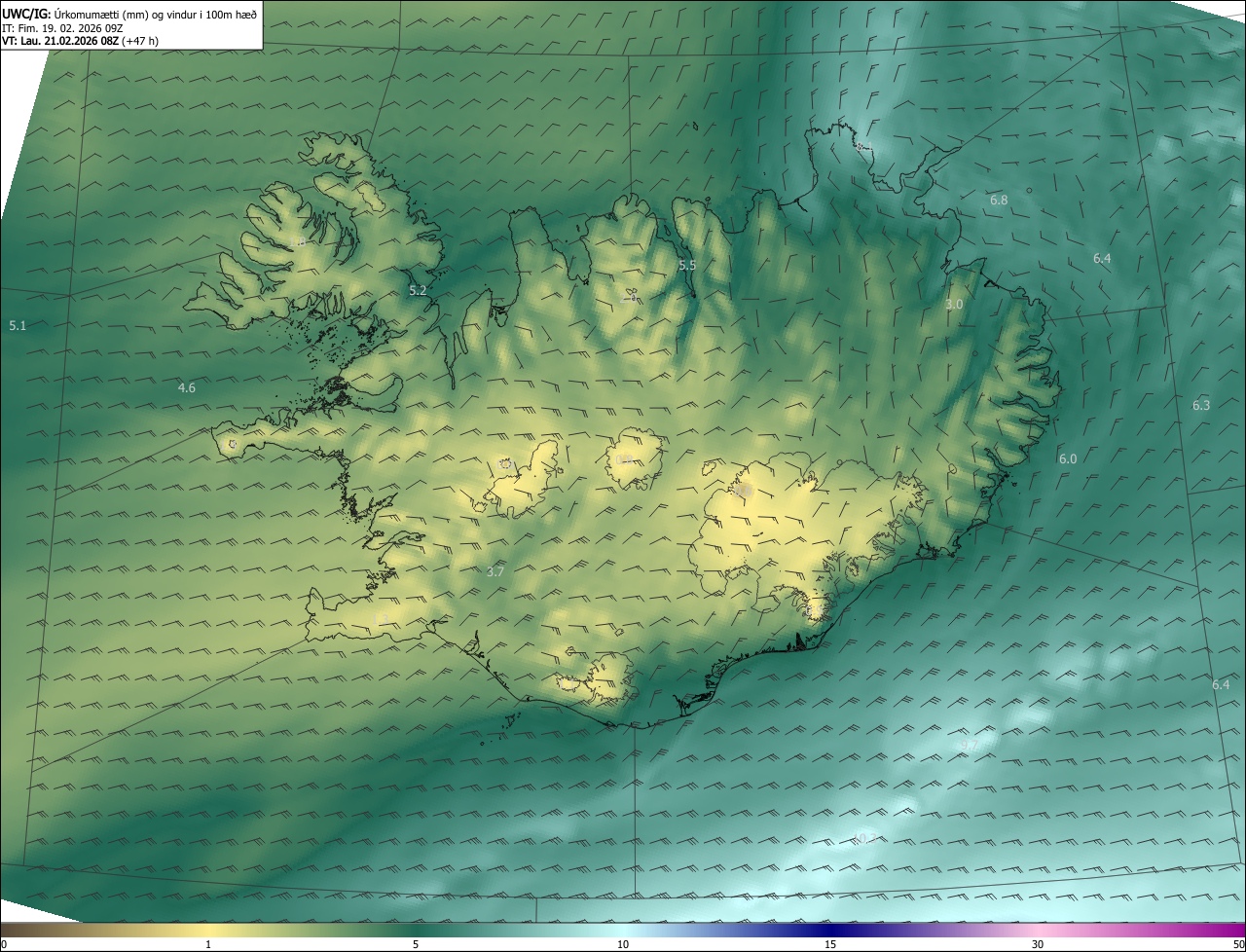This screenshot has width=1246, height=952.
Task: Click the color scale tick label 0
Action: click(4, 945)
